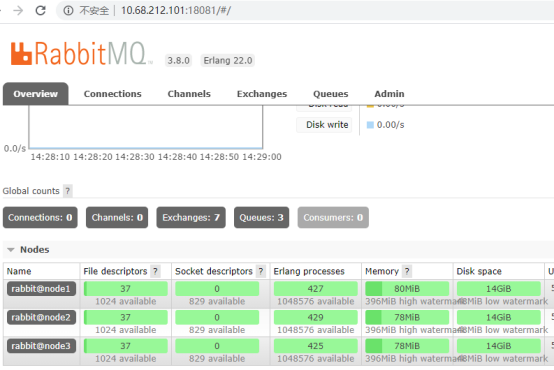The image size is (554, 370).
Task: Click node1's 14GiB disk space value
Action: 499,289
